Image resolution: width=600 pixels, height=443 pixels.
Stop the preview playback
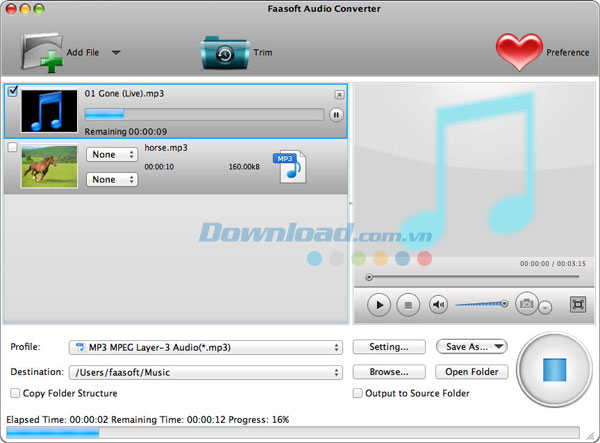[x=408, y=305]
